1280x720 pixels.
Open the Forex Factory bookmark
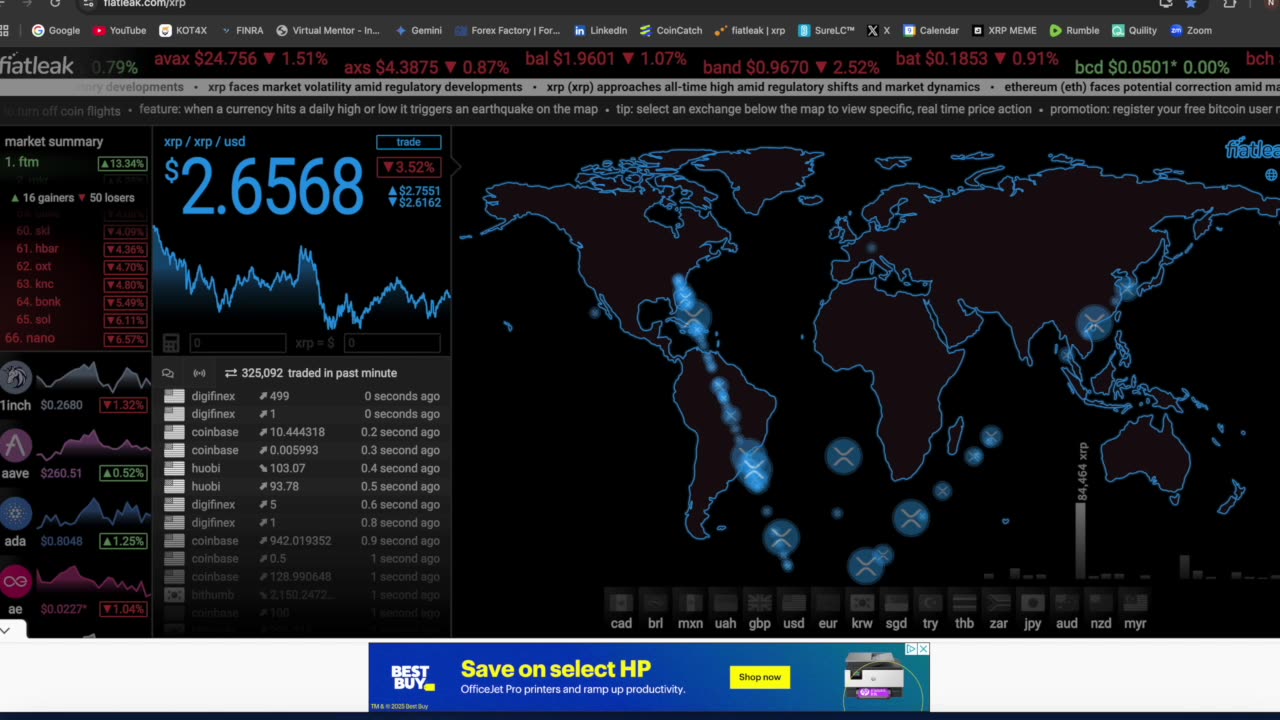click(508, 30)
